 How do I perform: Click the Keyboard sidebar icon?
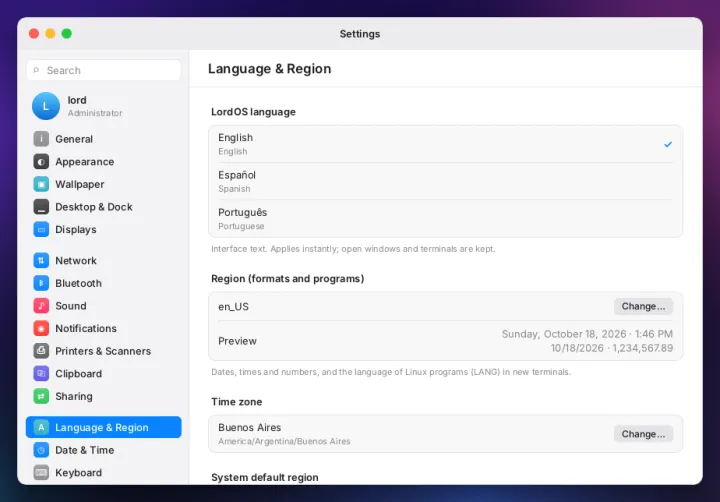(x=41, y=472)
